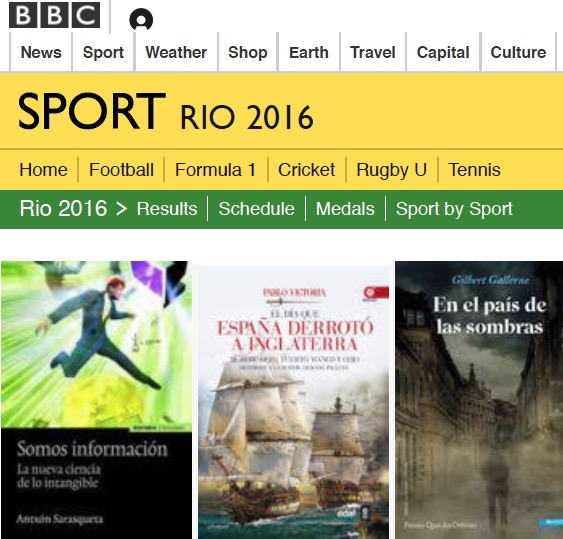The height and width of the screenshot is (539, 563).
Task: Visit the Travel section
Action: (x=373, y=52)
